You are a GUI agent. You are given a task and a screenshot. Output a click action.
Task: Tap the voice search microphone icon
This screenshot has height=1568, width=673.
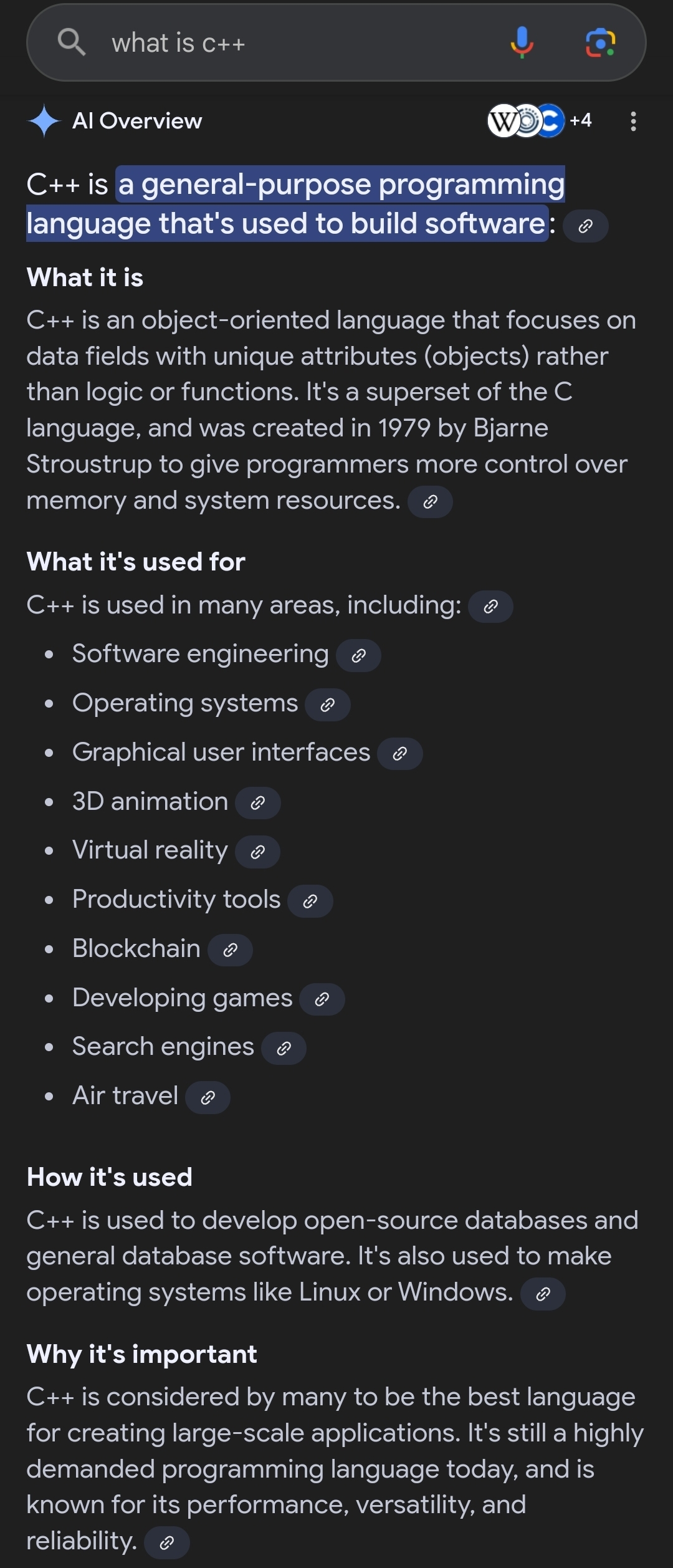coord(522,43)
